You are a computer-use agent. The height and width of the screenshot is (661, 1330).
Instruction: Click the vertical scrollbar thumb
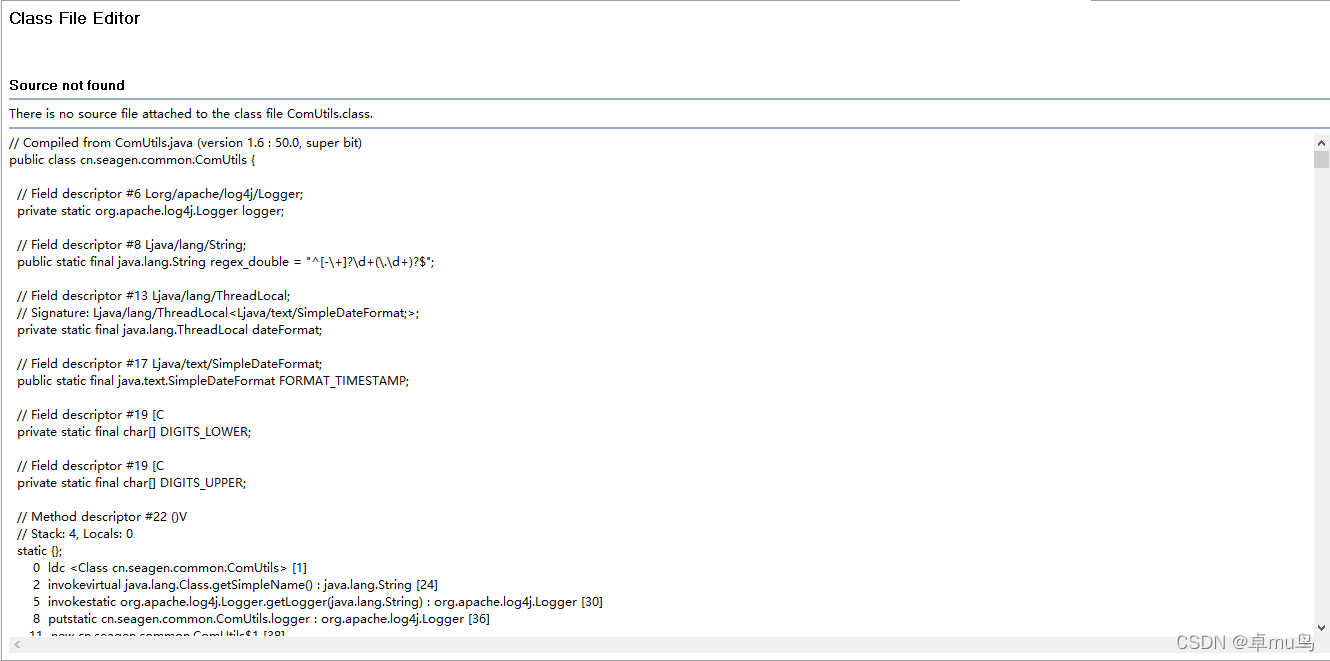pos(1321,160)
